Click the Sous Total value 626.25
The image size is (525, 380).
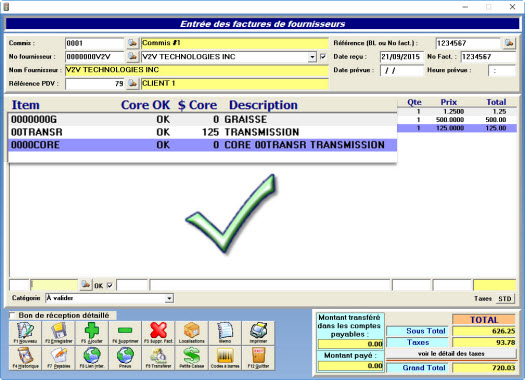point(483,331)
